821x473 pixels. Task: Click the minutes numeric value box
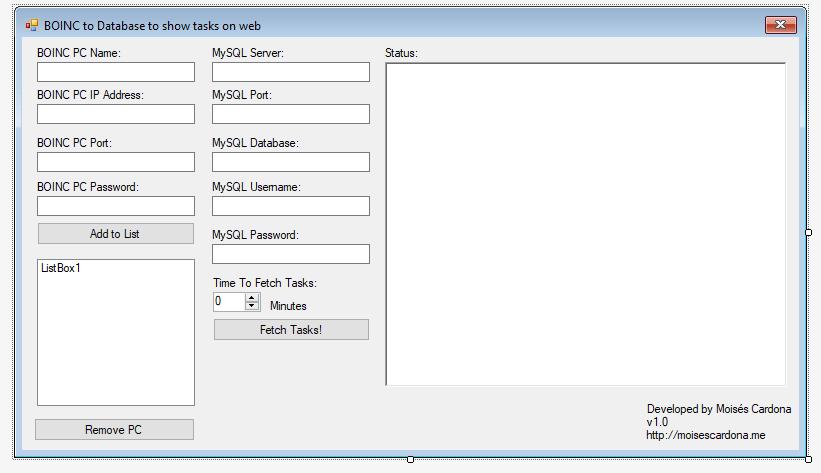[228, 302]
